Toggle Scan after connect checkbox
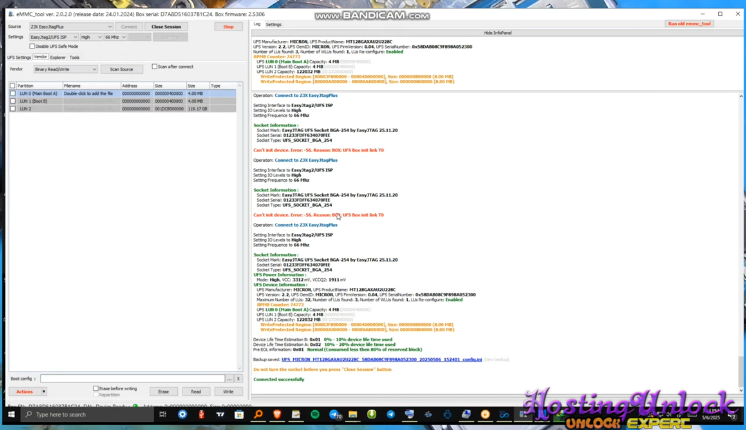The height and width of the screenshot is (430, 746). pyautogui.click(x=154, y=67)
